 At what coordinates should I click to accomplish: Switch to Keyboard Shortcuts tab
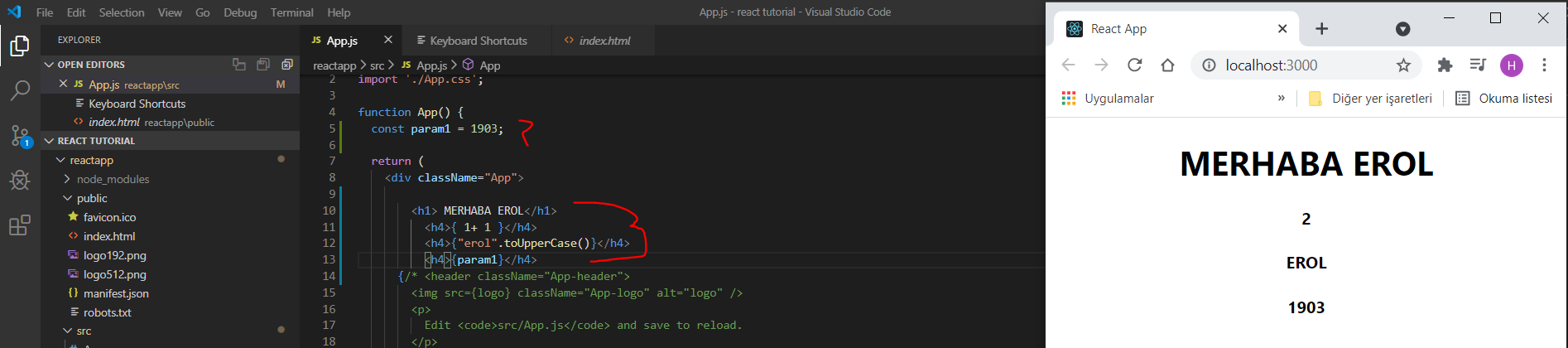478,41
